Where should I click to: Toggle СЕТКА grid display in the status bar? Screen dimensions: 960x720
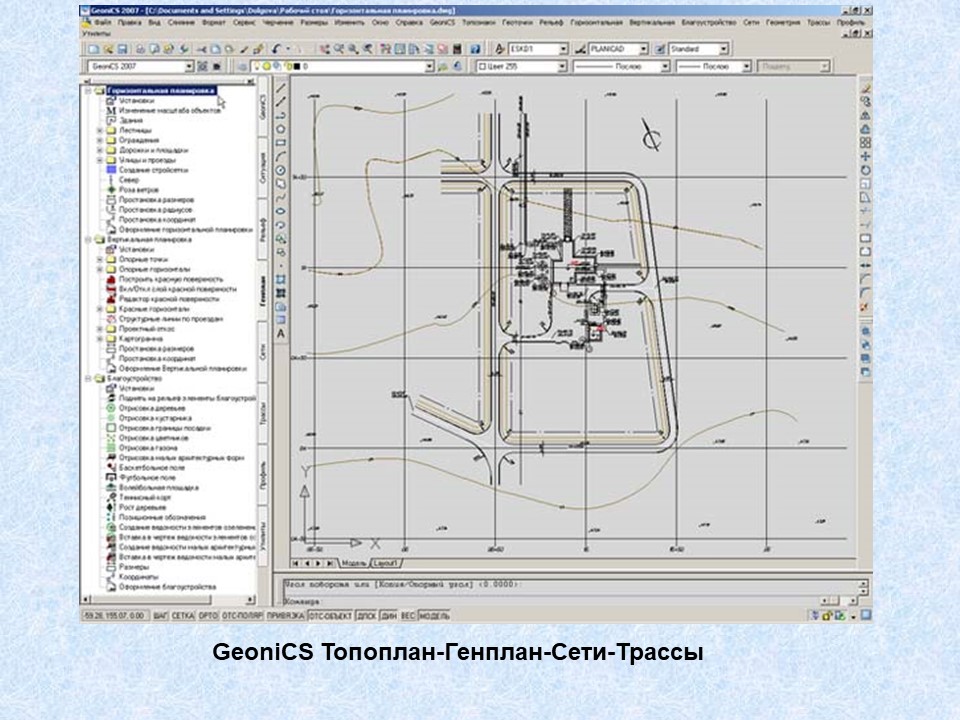[182, 615]
